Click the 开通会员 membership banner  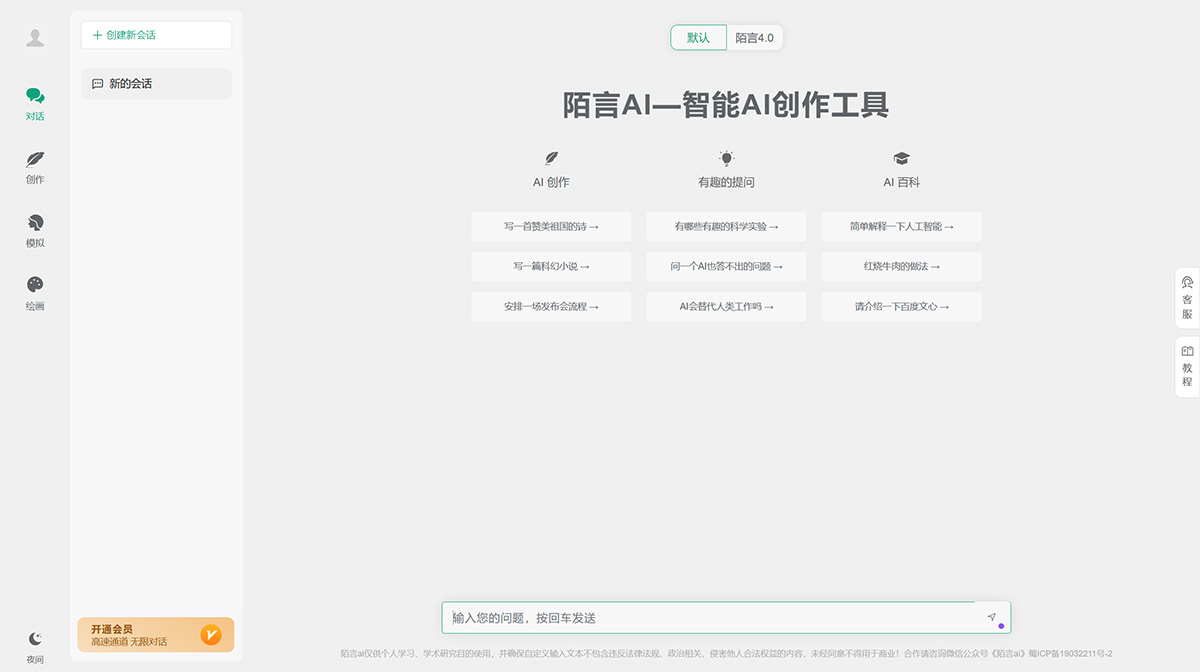tap(155, 634)
